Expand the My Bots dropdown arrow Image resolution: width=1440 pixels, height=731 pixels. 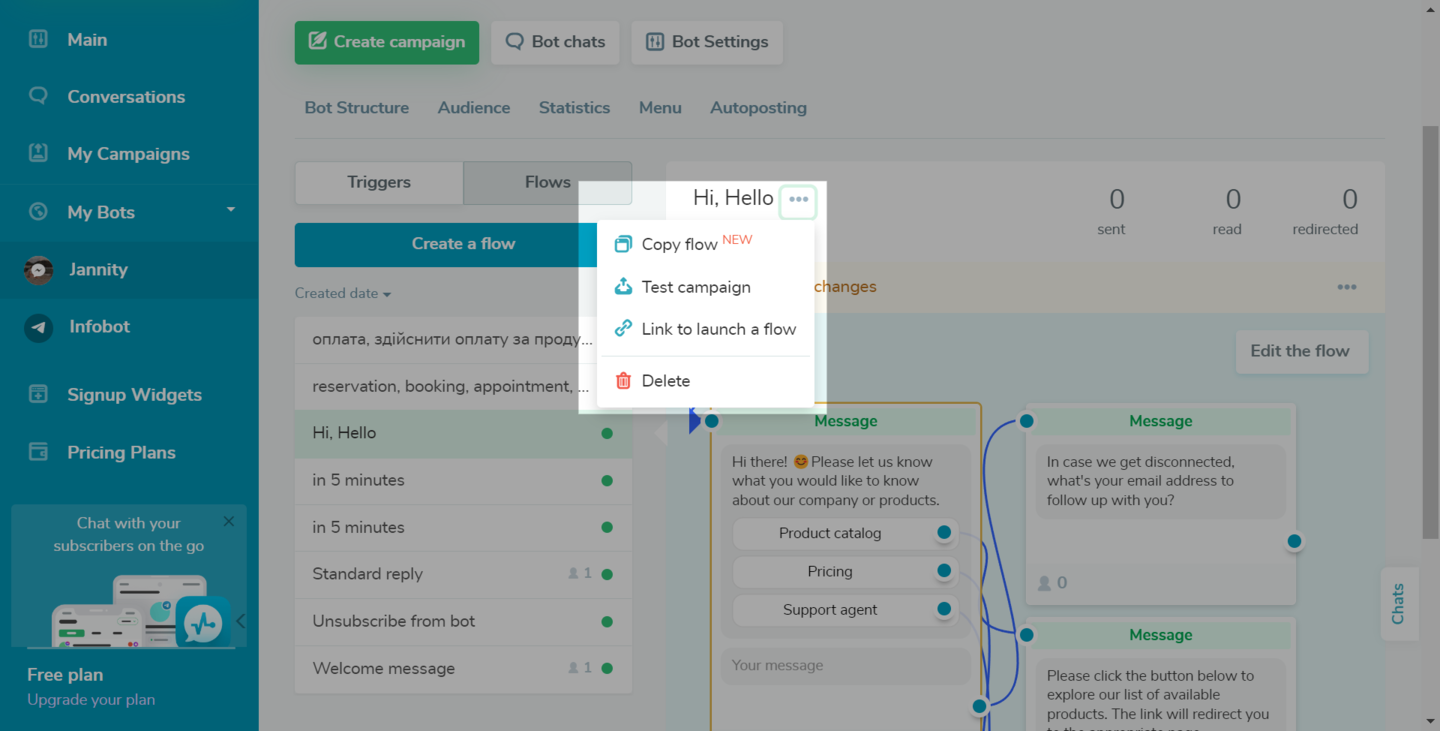click(231, 210)
